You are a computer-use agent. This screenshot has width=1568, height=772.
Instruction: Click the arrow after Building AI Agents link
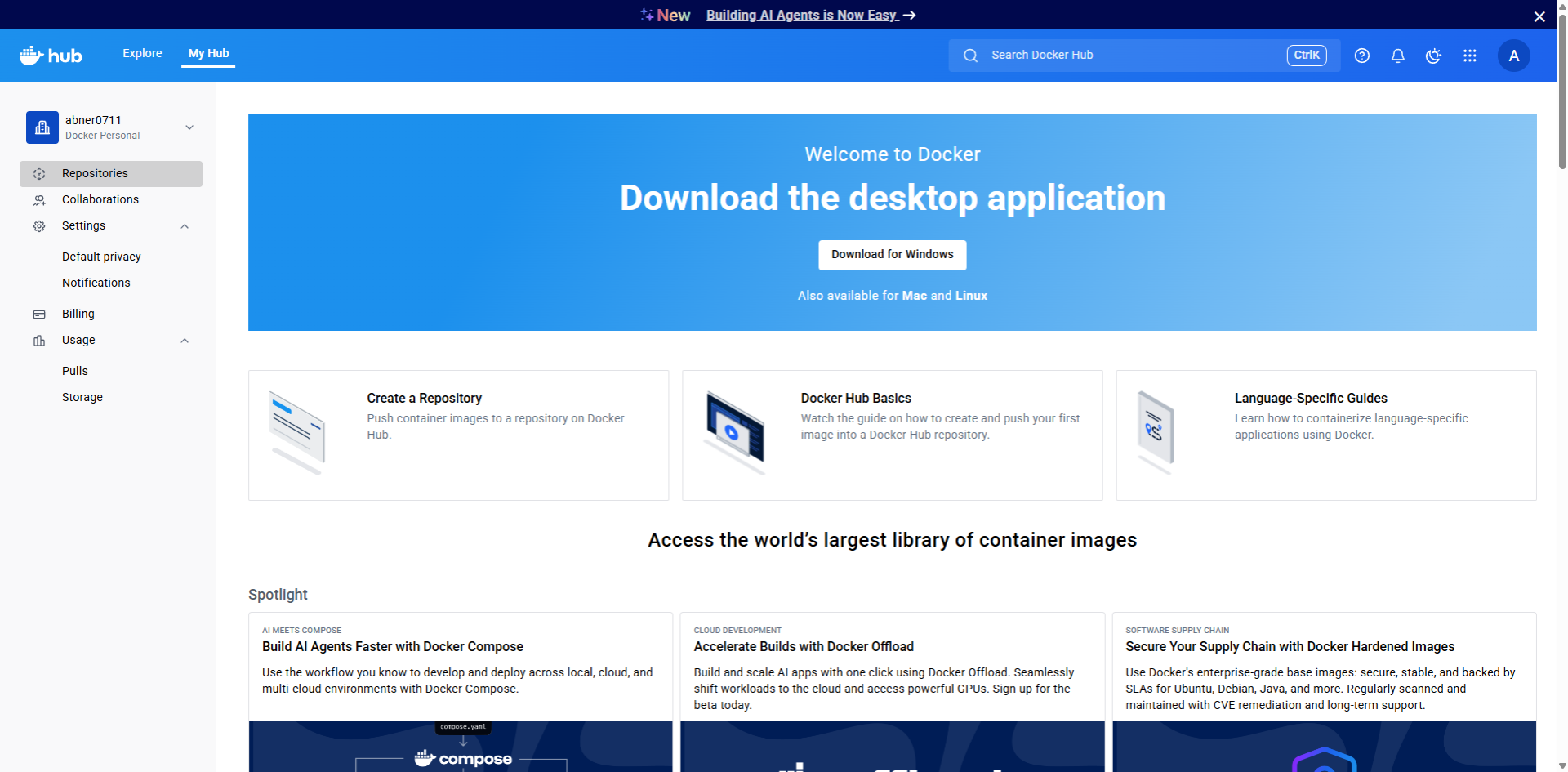(909, 15)
